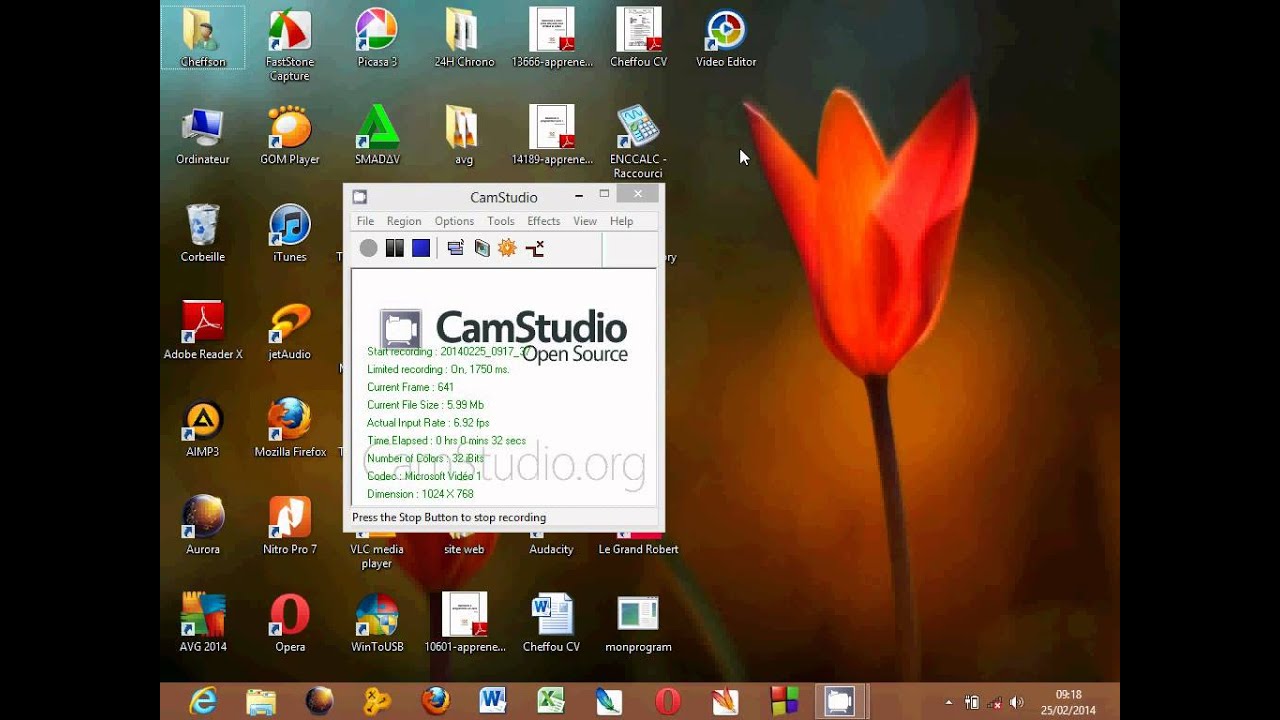The image size is (1280, 720).
Task: Select the SMADAV desktop shortcut
Action: [377, 136]
